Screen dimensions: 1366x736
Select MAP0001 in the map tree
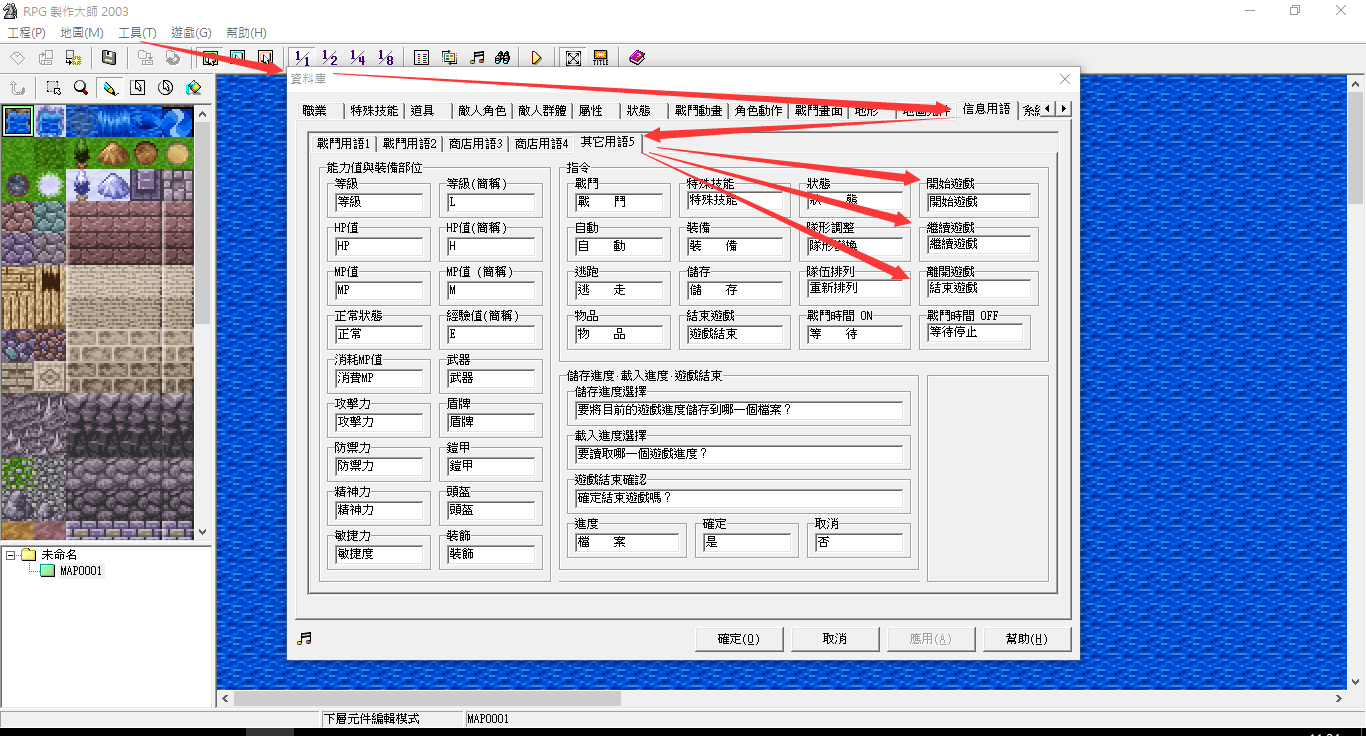point(81,571)
